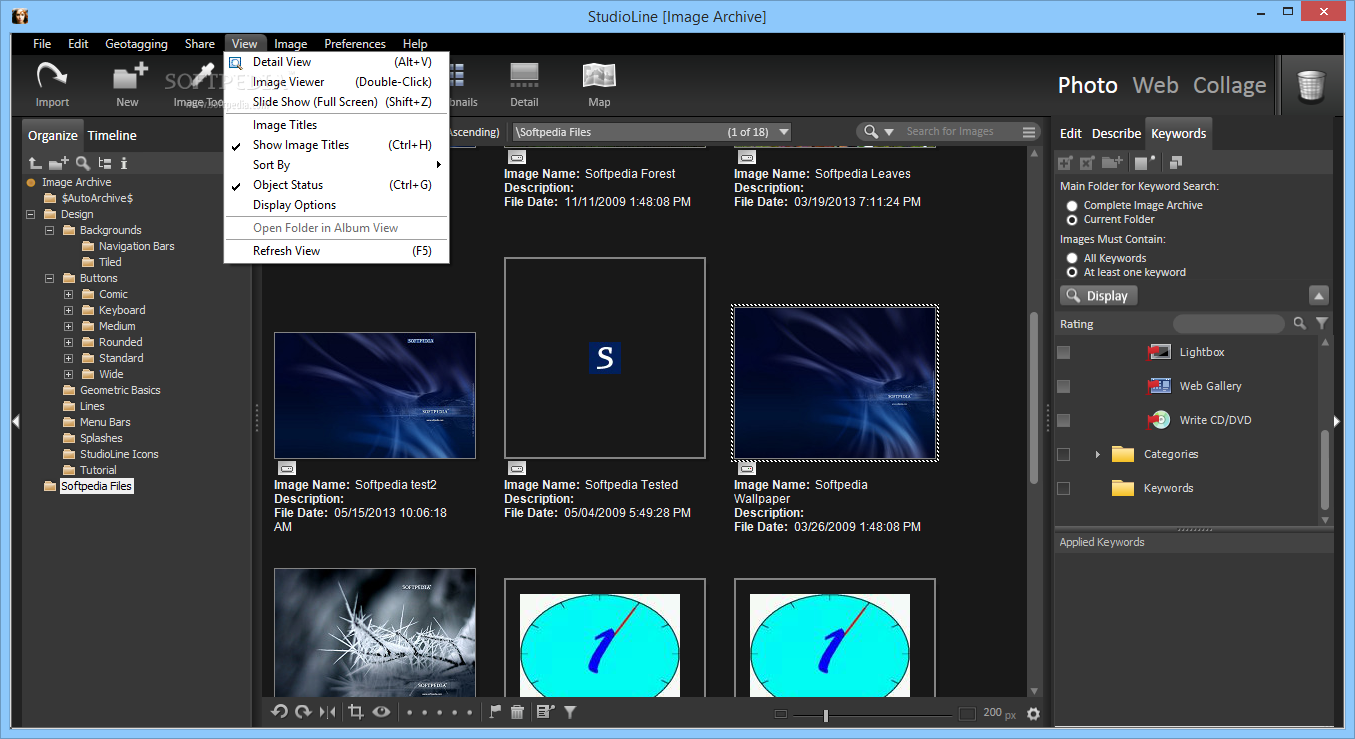Open the Softpedia Files path dropdown
This screenshot has height=739, width=1355.
point(783,132)
